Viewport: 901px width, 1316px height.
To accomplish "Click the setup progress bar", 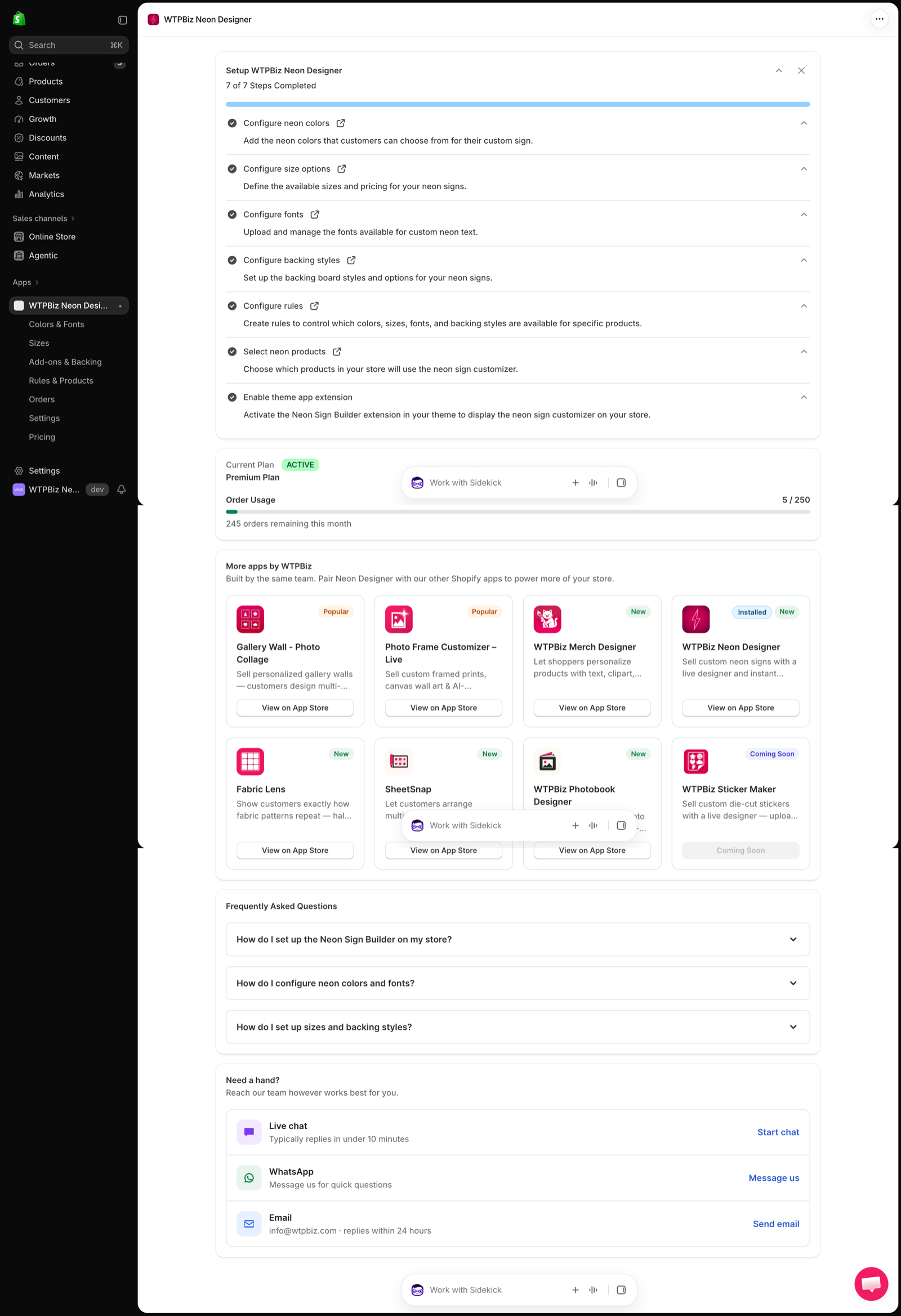I will point(518,104).
